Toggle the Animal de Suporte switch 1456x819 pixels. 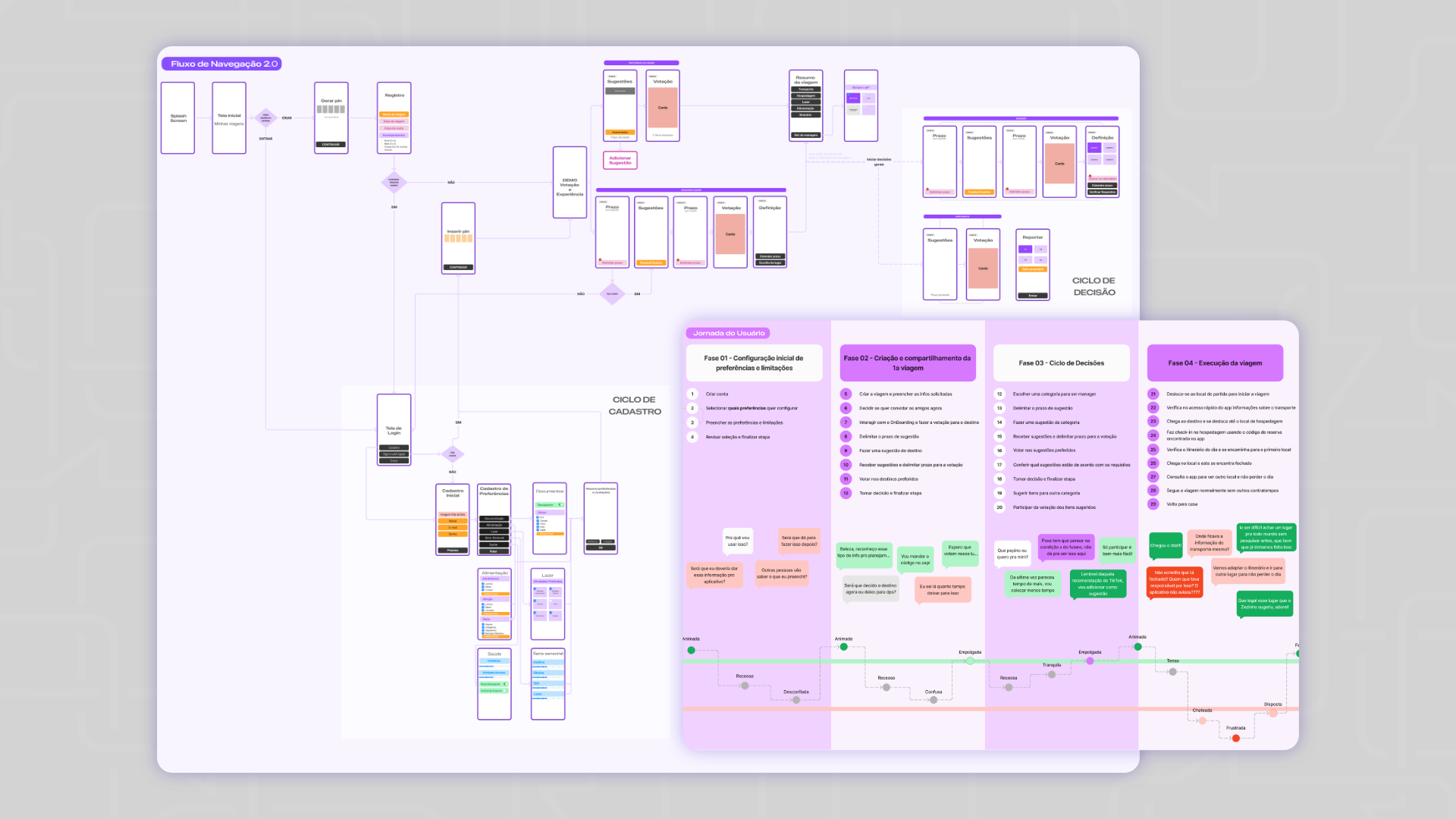pos(505,691)
